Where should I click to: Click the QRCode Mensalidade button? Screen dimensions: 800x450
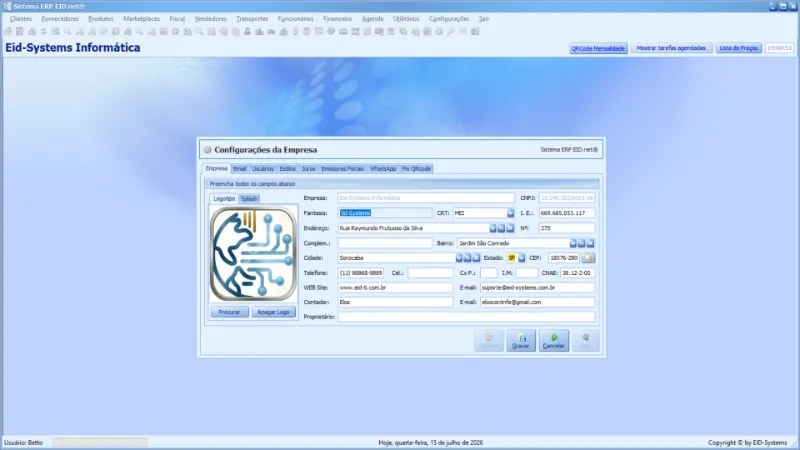[598, 48]
